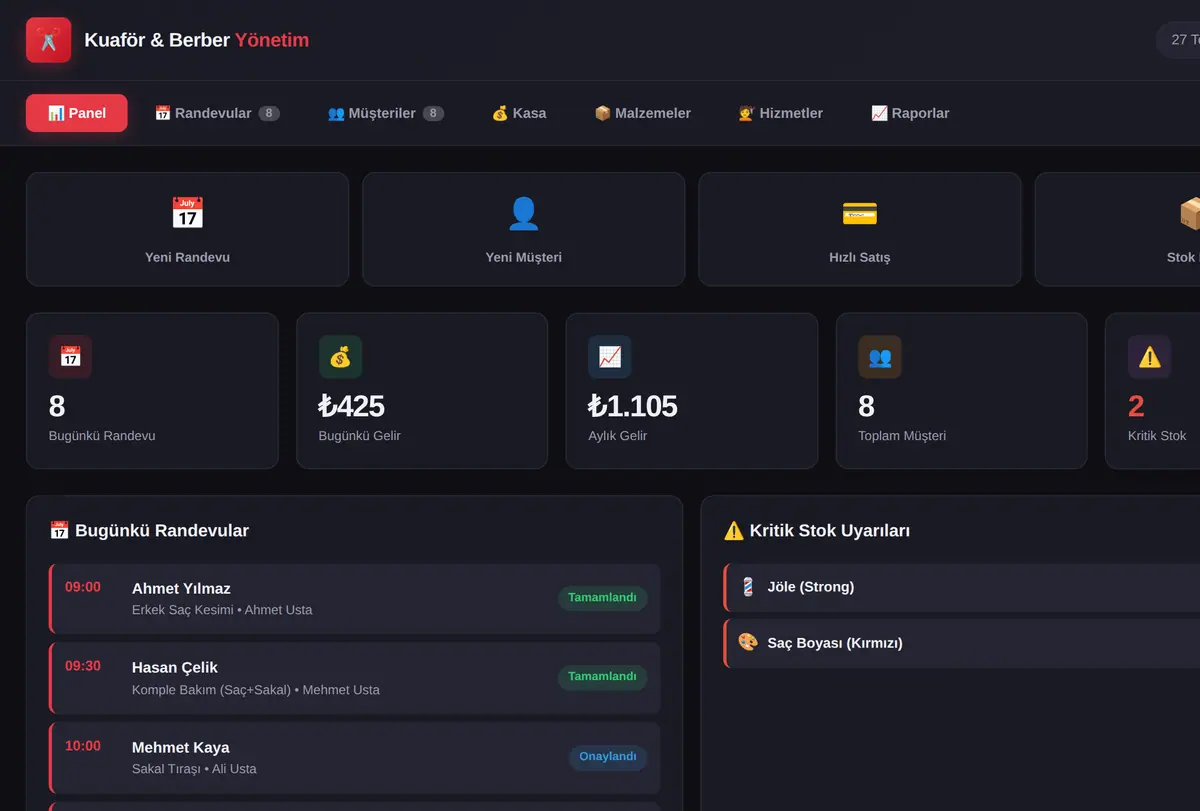Click the ₺425 Bugünkü Gelir value
This screenshot has width=1200, height=811.
[351, 406]
